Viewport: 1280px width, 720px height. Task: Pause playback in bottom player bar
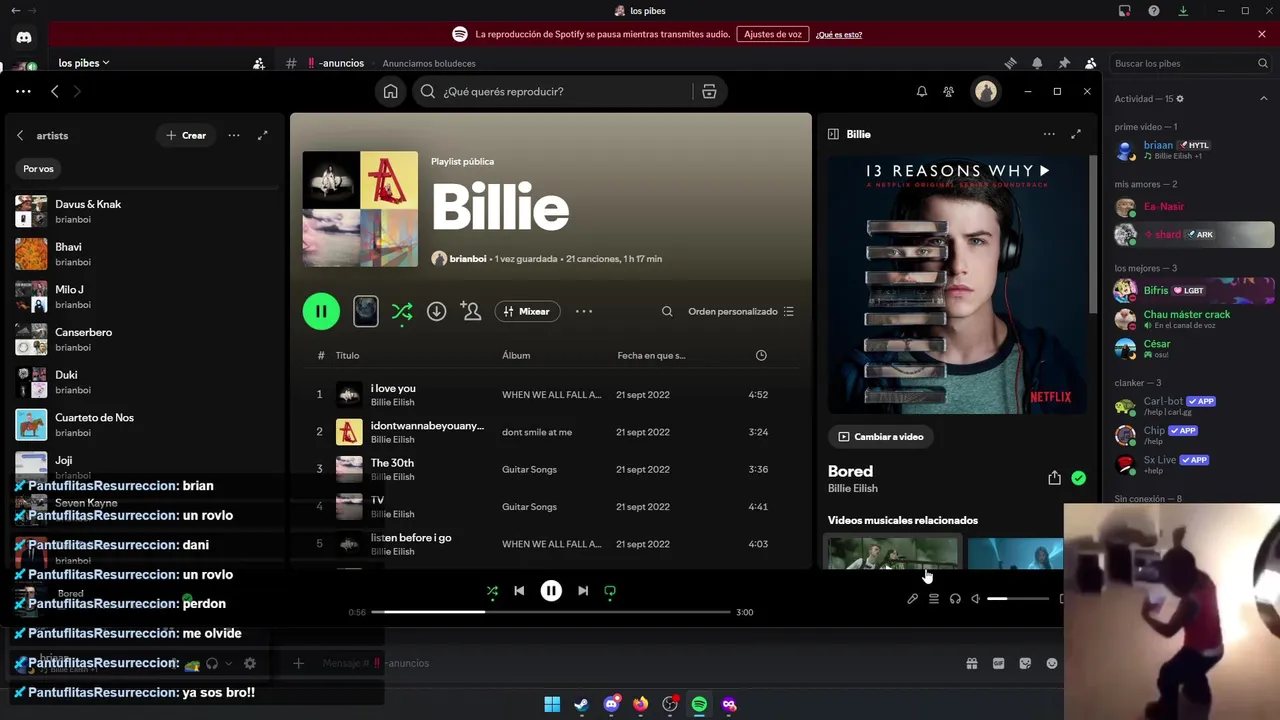(x=551, y=591)
